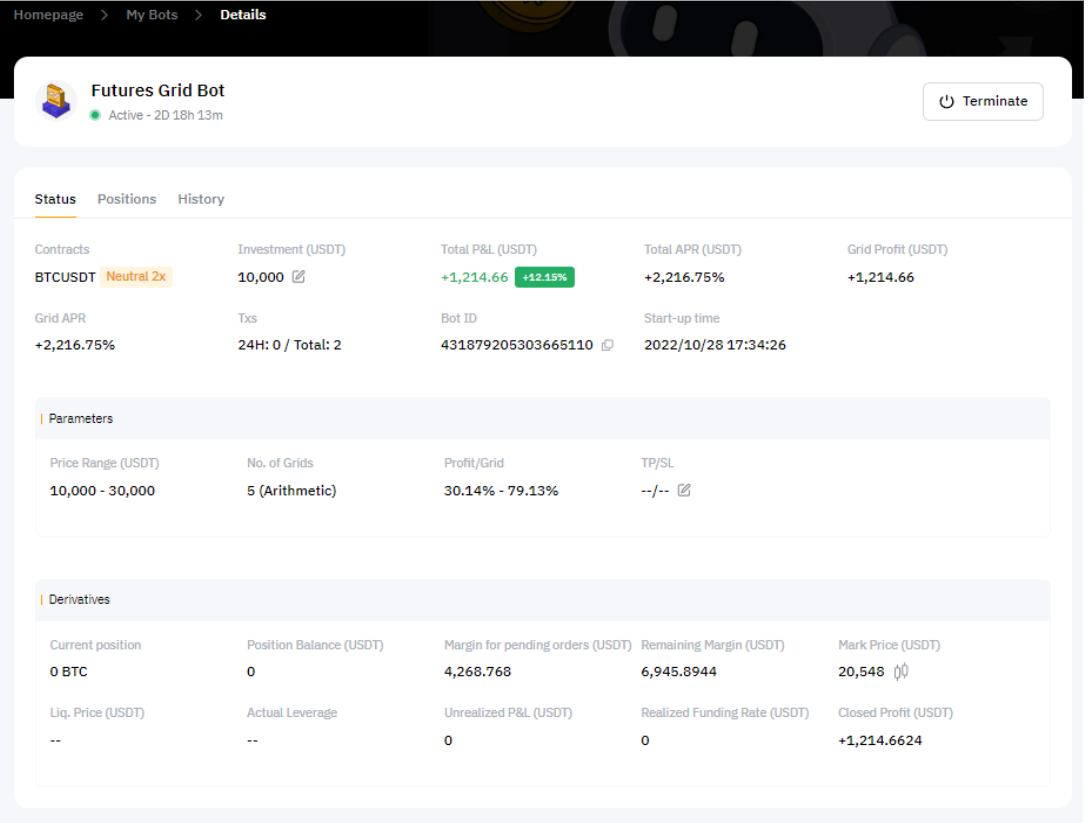Screen dimensions: 1092x823
Task: Edit TP/SL settings pencil icon
Action: 684,490
